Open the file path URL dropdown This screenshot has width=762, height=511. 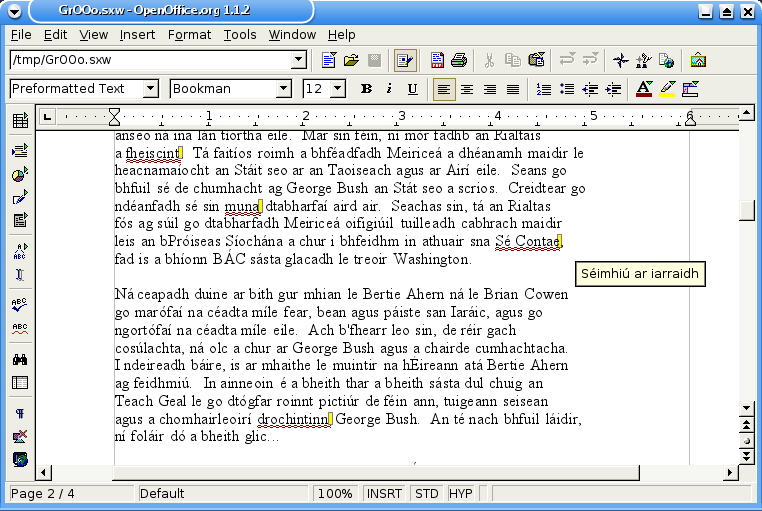pos(299,60)
